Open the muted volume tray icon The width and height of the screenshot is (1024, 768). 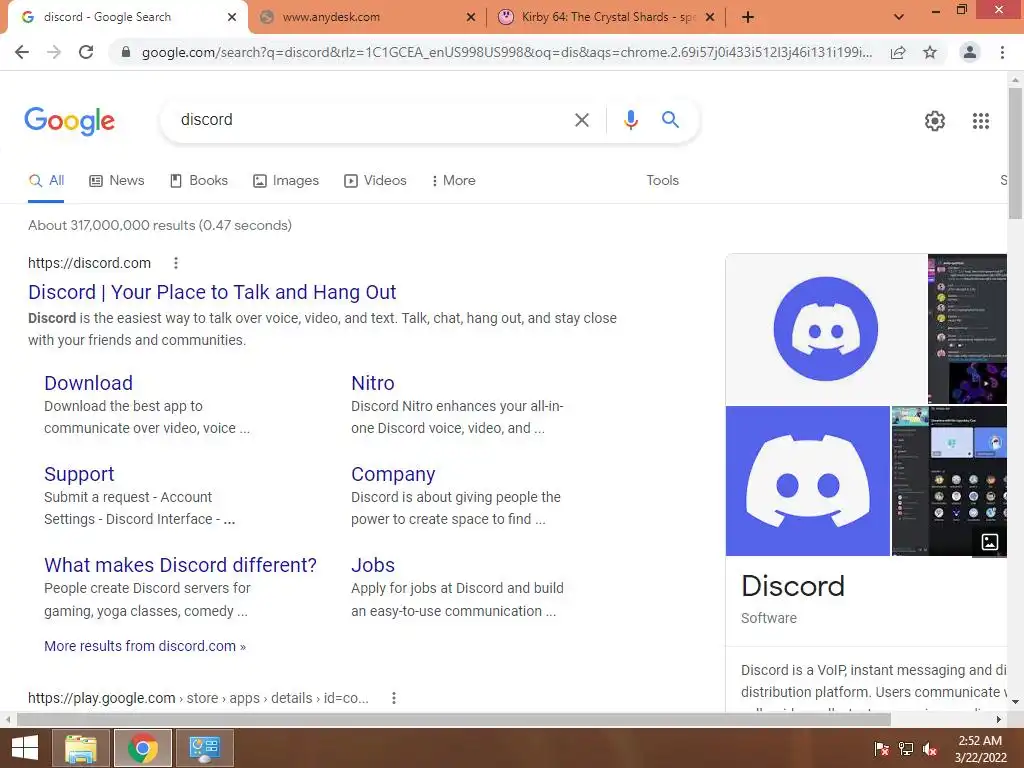tap(930, 749)
